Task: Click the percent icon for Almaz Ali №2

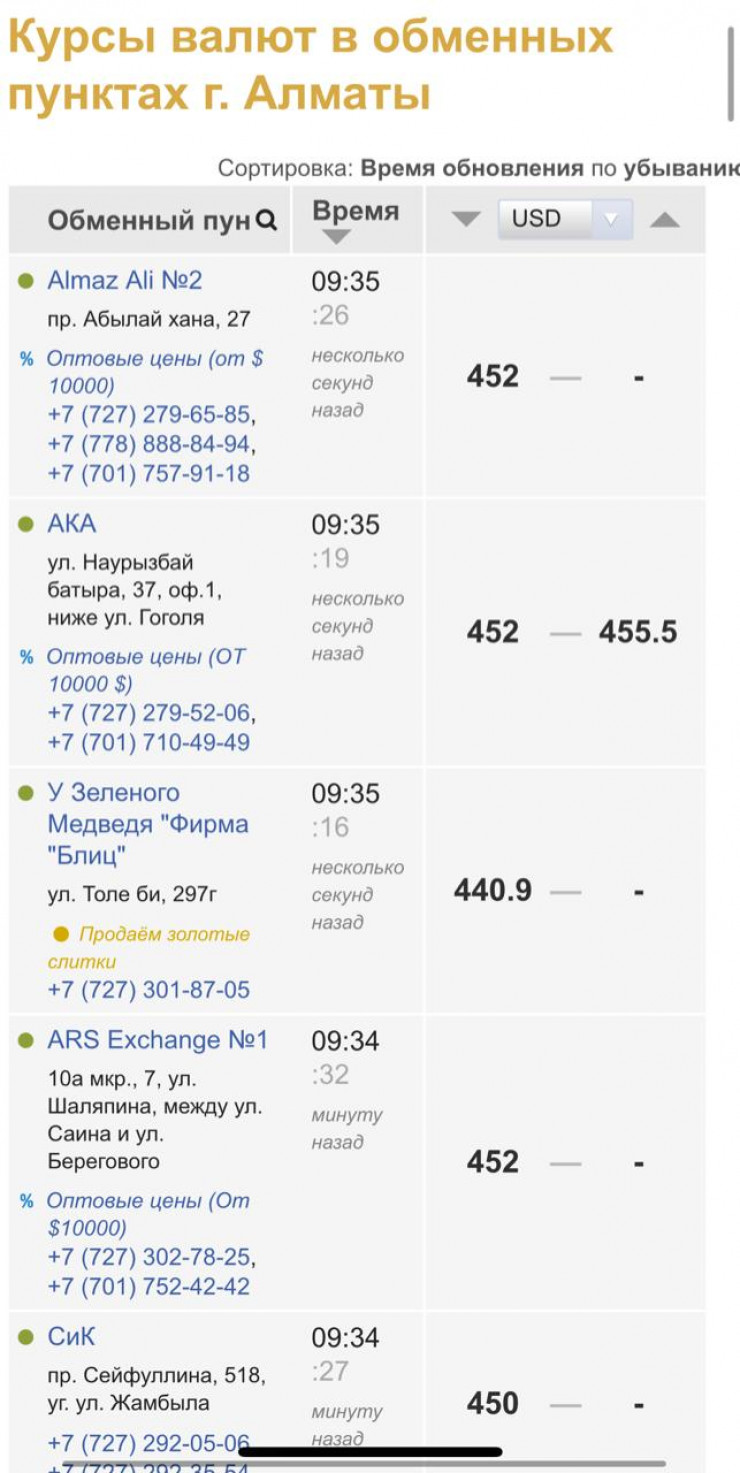Action: tap(27, 358)
